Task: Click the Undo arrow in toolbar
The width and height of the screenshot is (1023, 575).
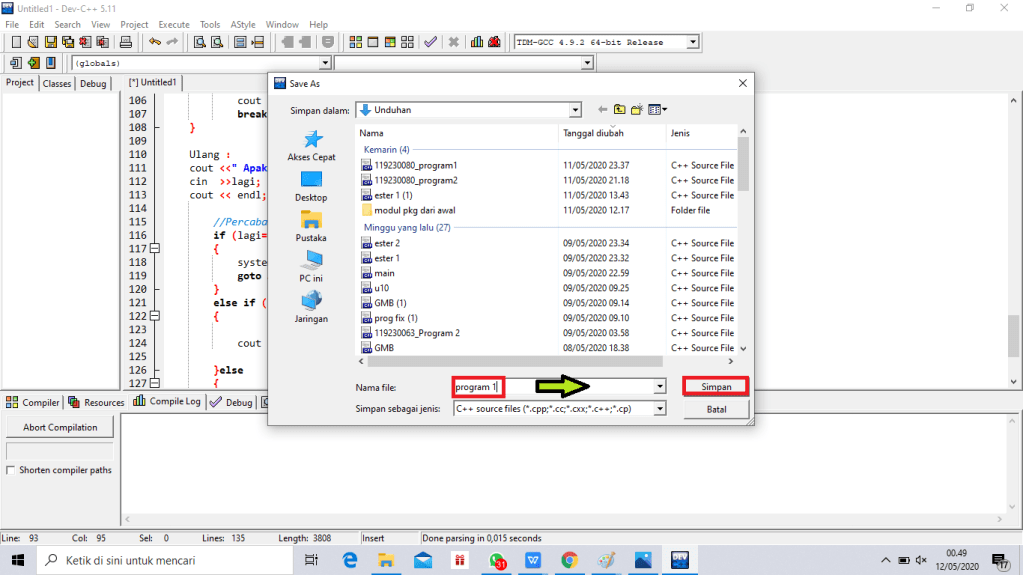Action: click(154, 42)
